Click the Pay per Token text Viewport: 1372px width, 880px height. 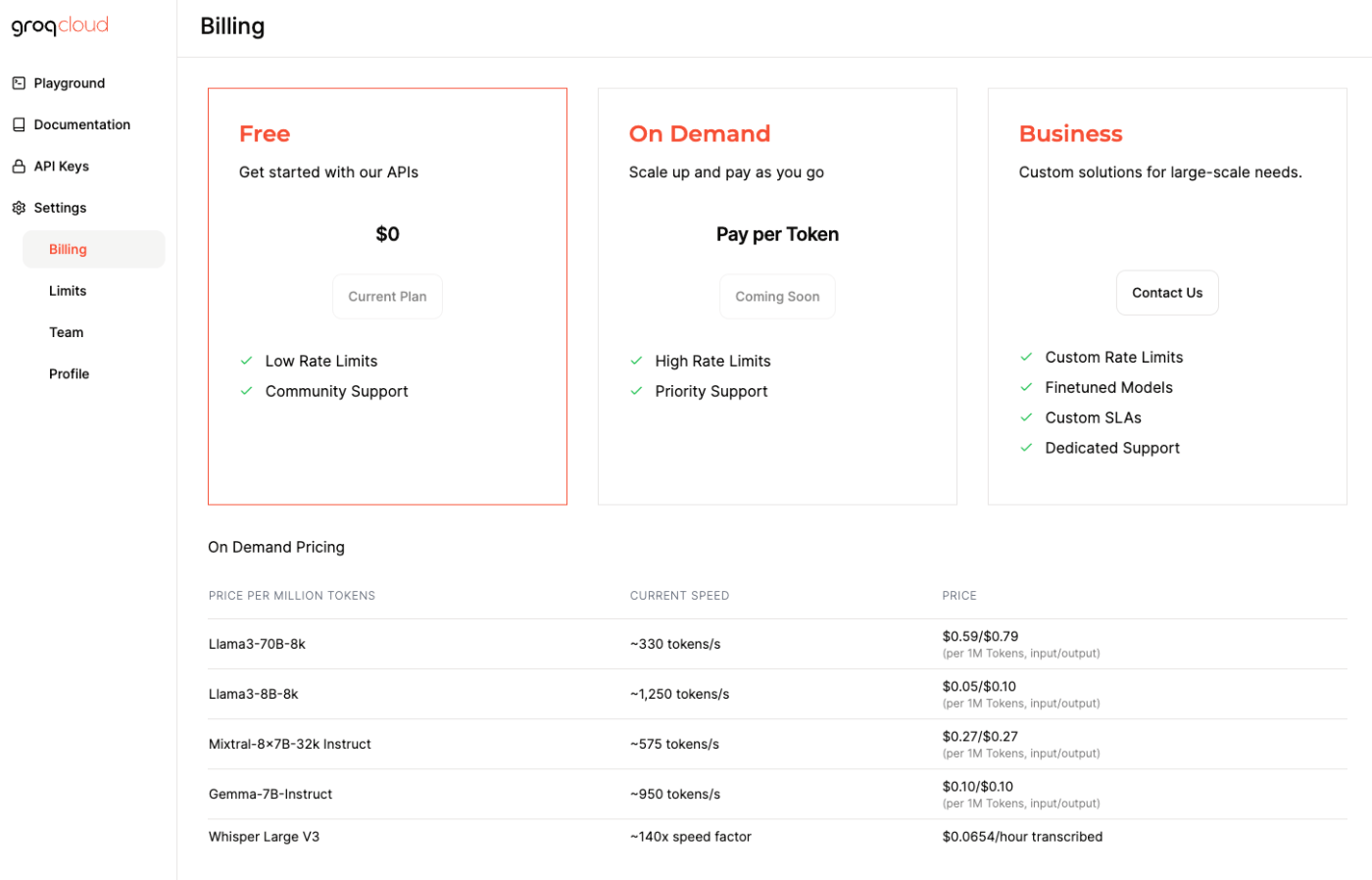click(777, 234)
